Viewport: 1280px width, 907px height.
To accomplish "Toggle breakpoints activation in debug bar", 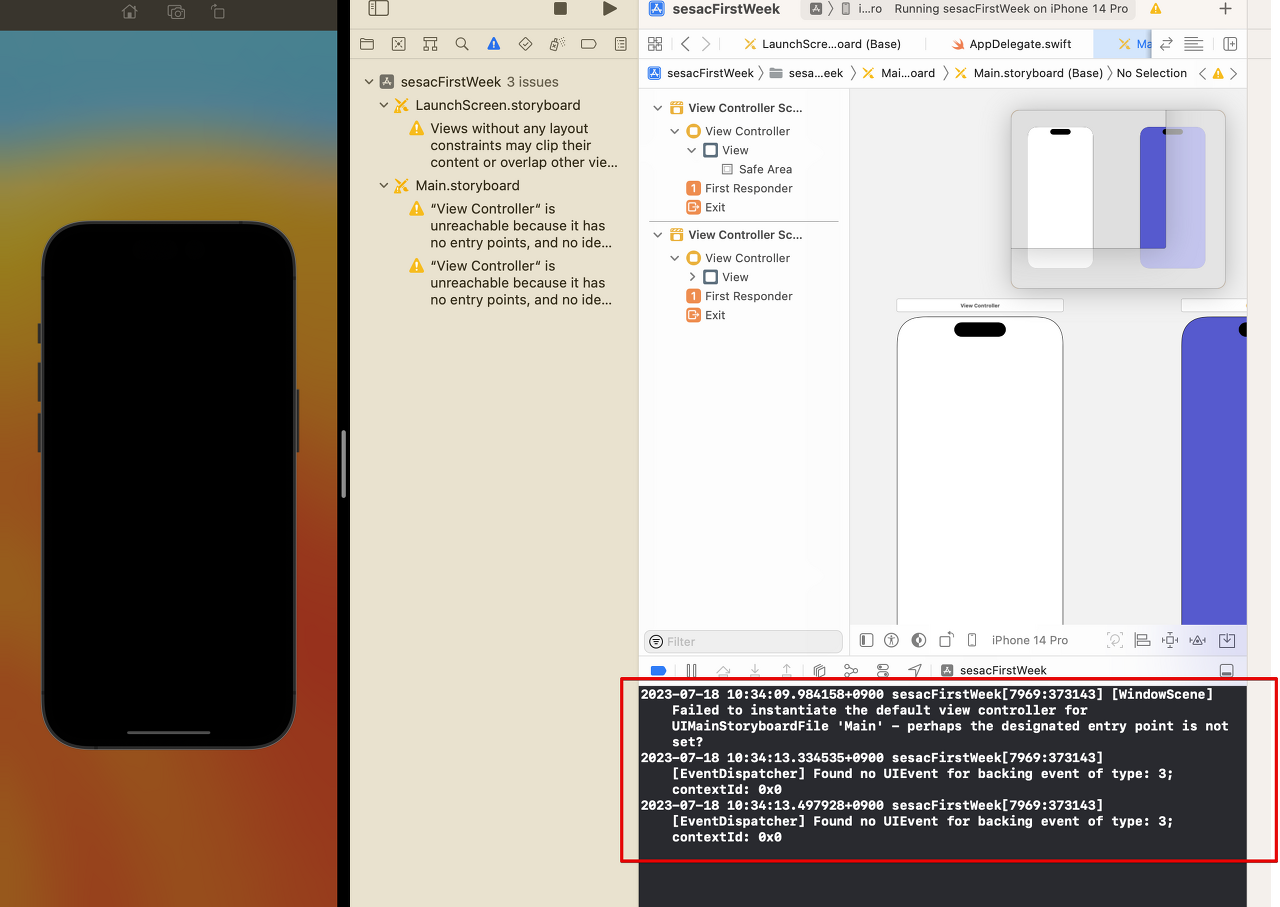I will [x=658, y=671].
